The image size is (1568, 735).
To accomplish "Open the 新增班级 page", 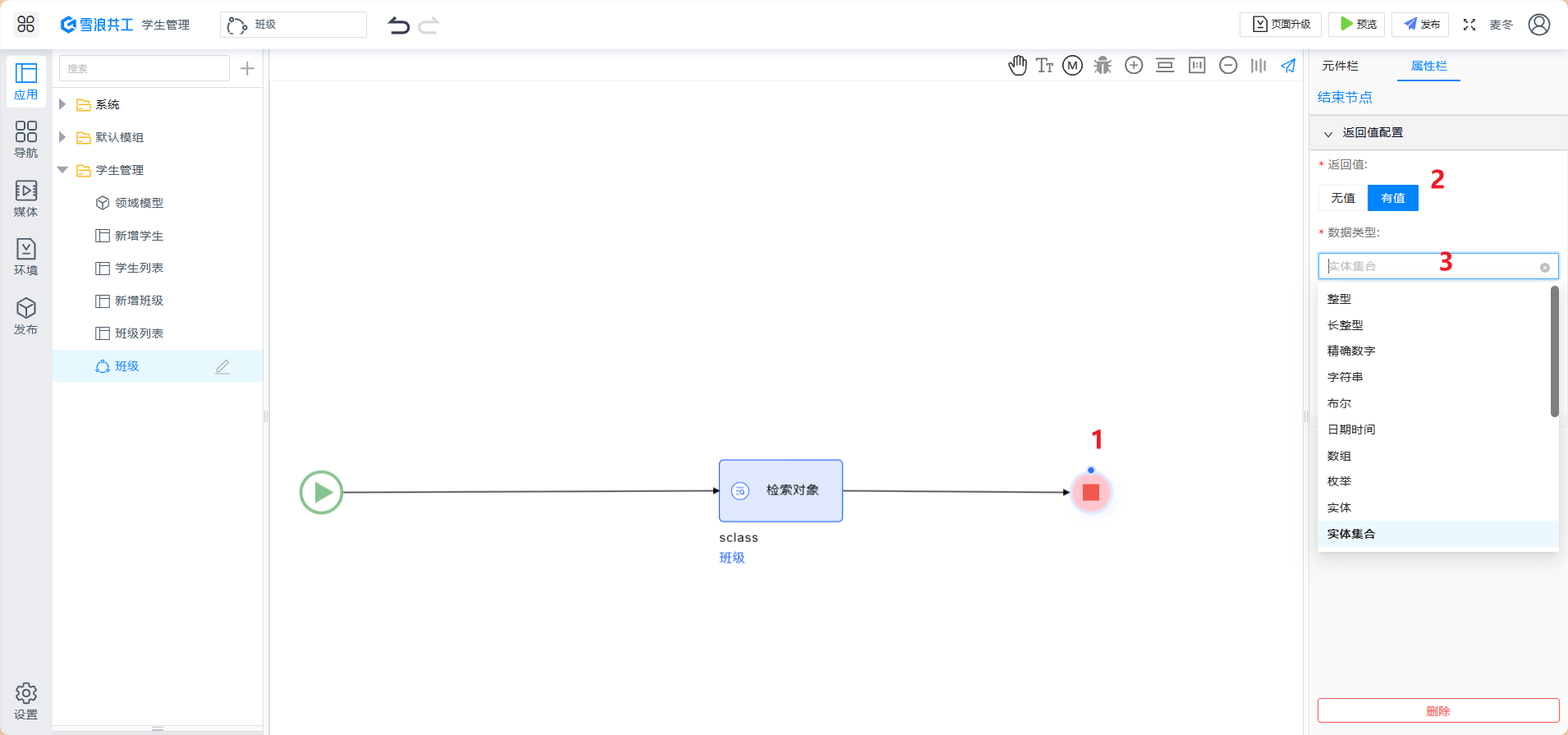I will [x=139, y=301].
